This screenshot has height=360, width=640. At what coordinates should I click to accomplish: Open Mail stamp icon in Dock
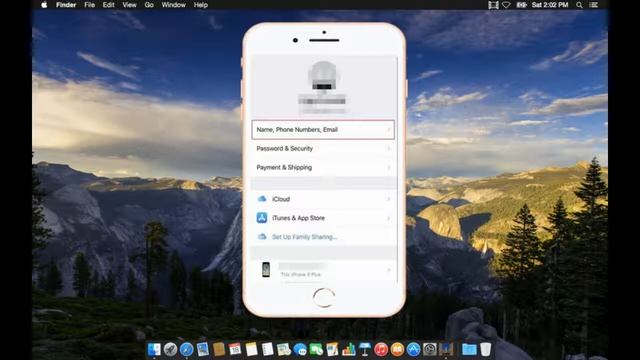[x=202, y=349]
